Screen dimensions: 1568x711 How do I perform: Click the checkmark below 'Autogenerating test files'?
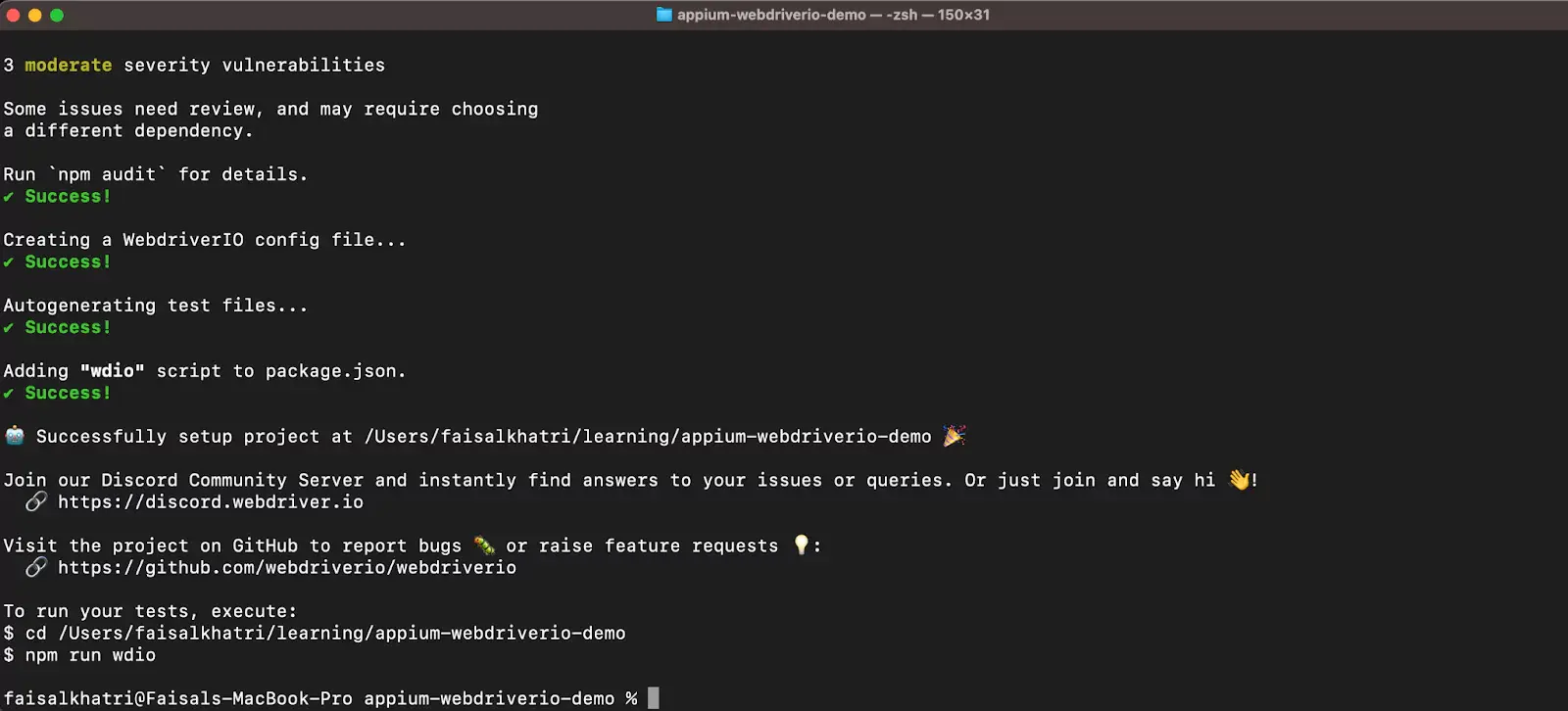click(x=9, y=328)
